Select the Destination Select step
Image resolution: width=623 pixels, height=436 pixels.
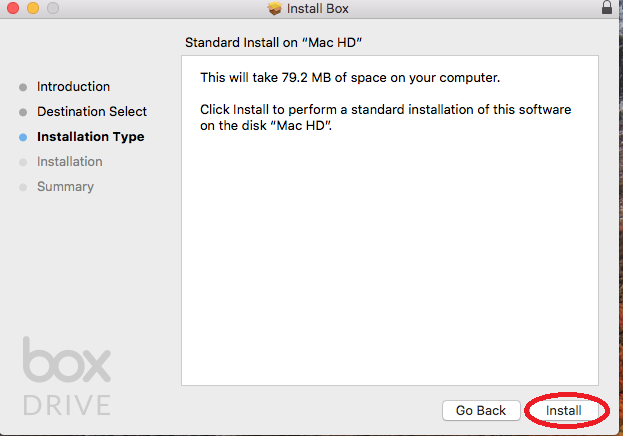tap(92, 112)
